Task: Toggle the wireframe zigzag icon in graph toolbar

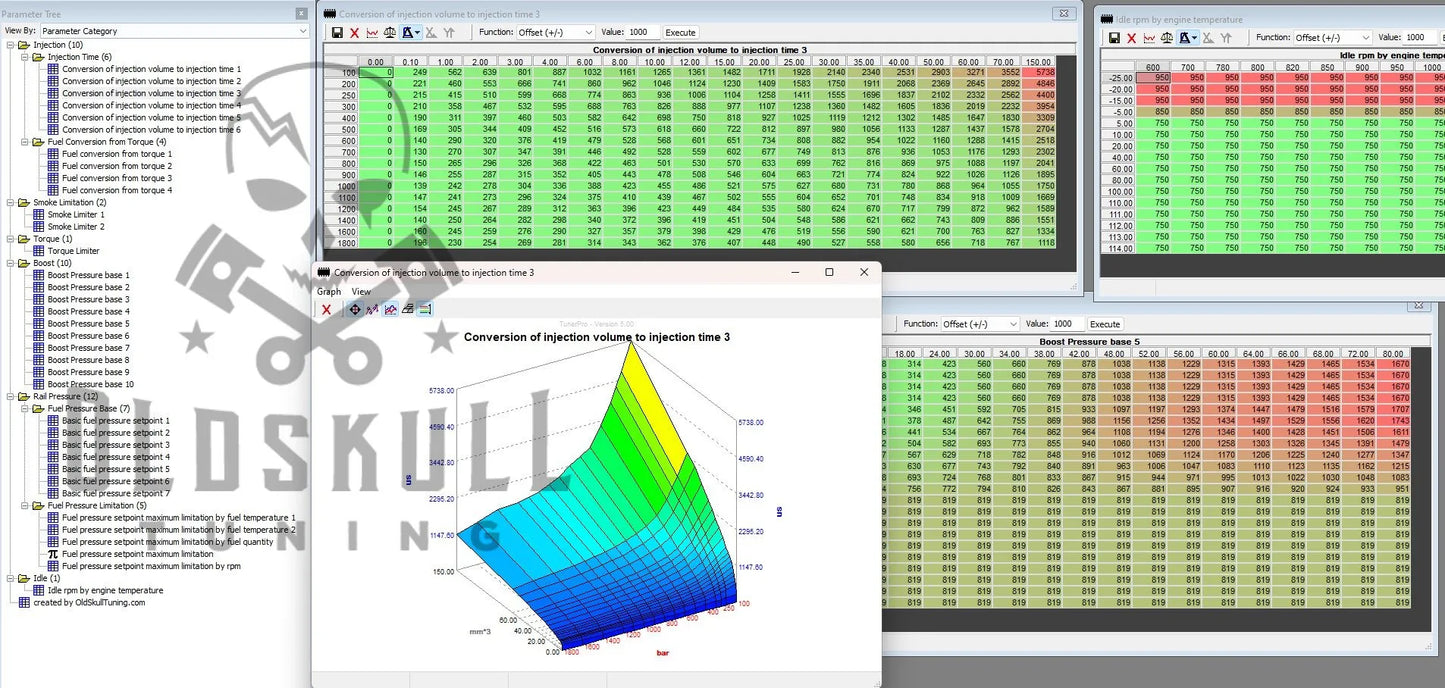Action: (372, 310)
